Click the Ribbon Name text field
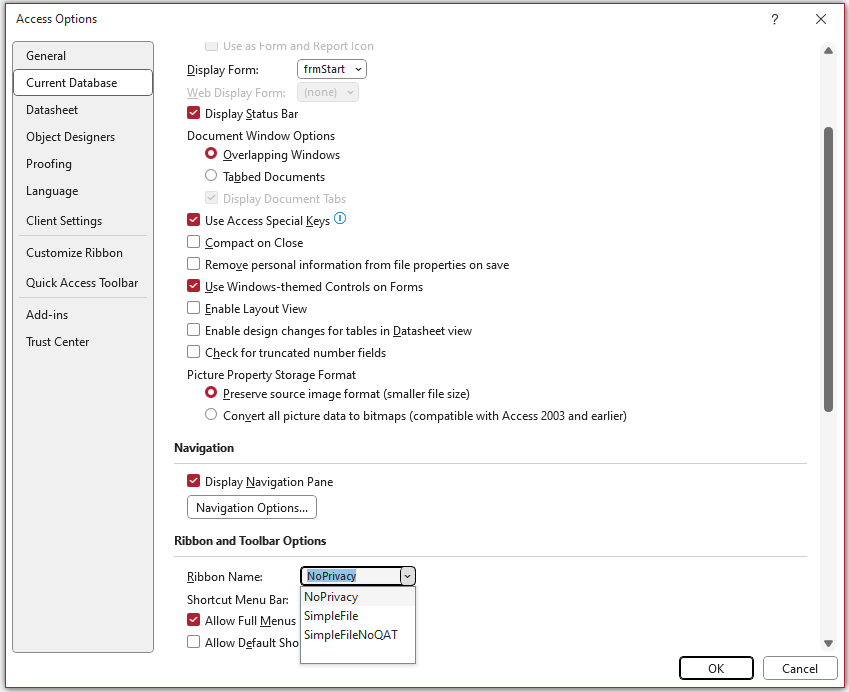The width and height of the screenshot is (849, 692). [x=351, y=576]
